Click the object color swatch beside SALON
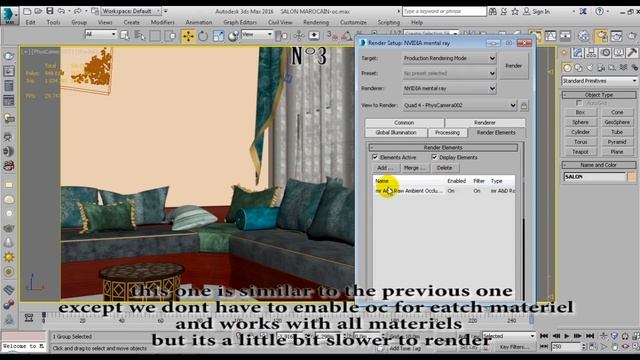The width and height of the screenshot is (640, 360). coord(631,177)
